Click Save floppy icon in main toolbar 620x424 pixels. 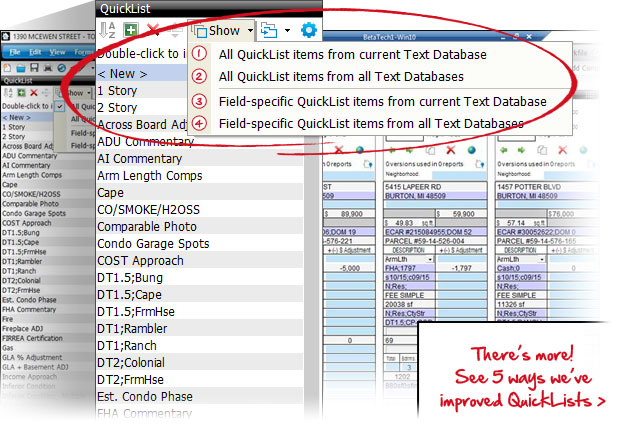[x=34, y=68]
